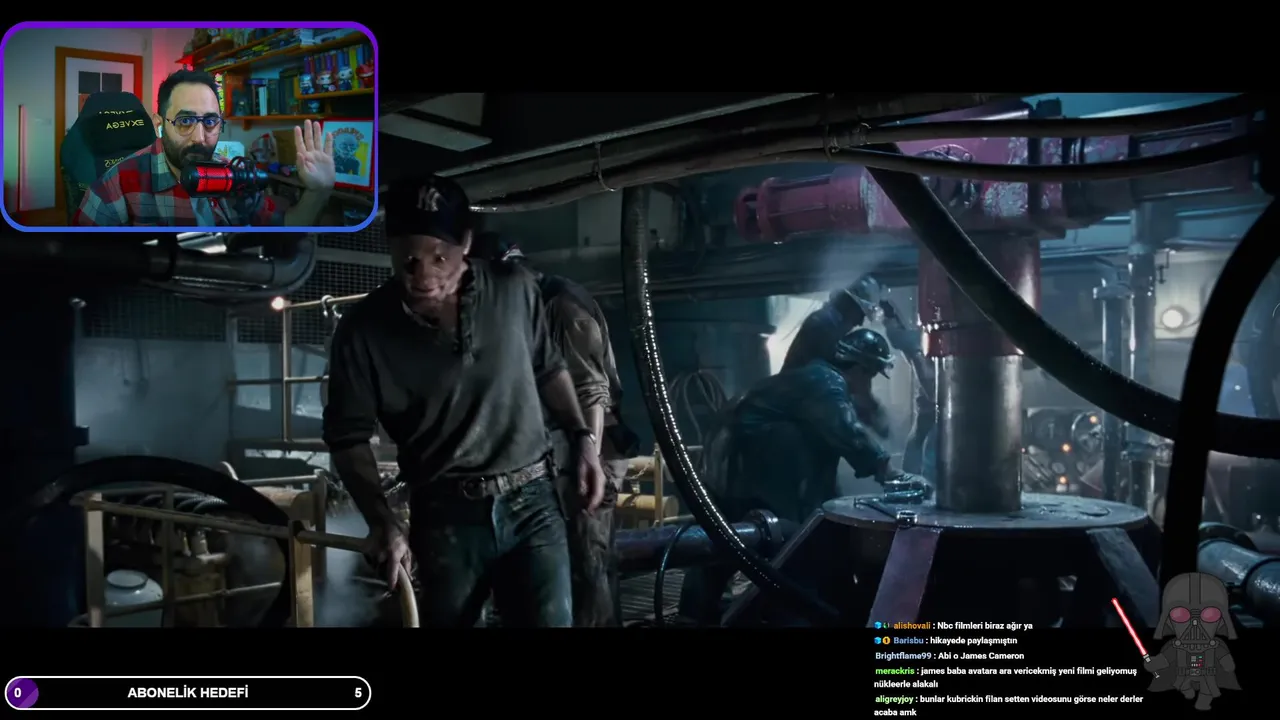1280x720 pixels.
Task: Click the message 'hikayede paylaşmıştın'
Action: pos(975,640)
